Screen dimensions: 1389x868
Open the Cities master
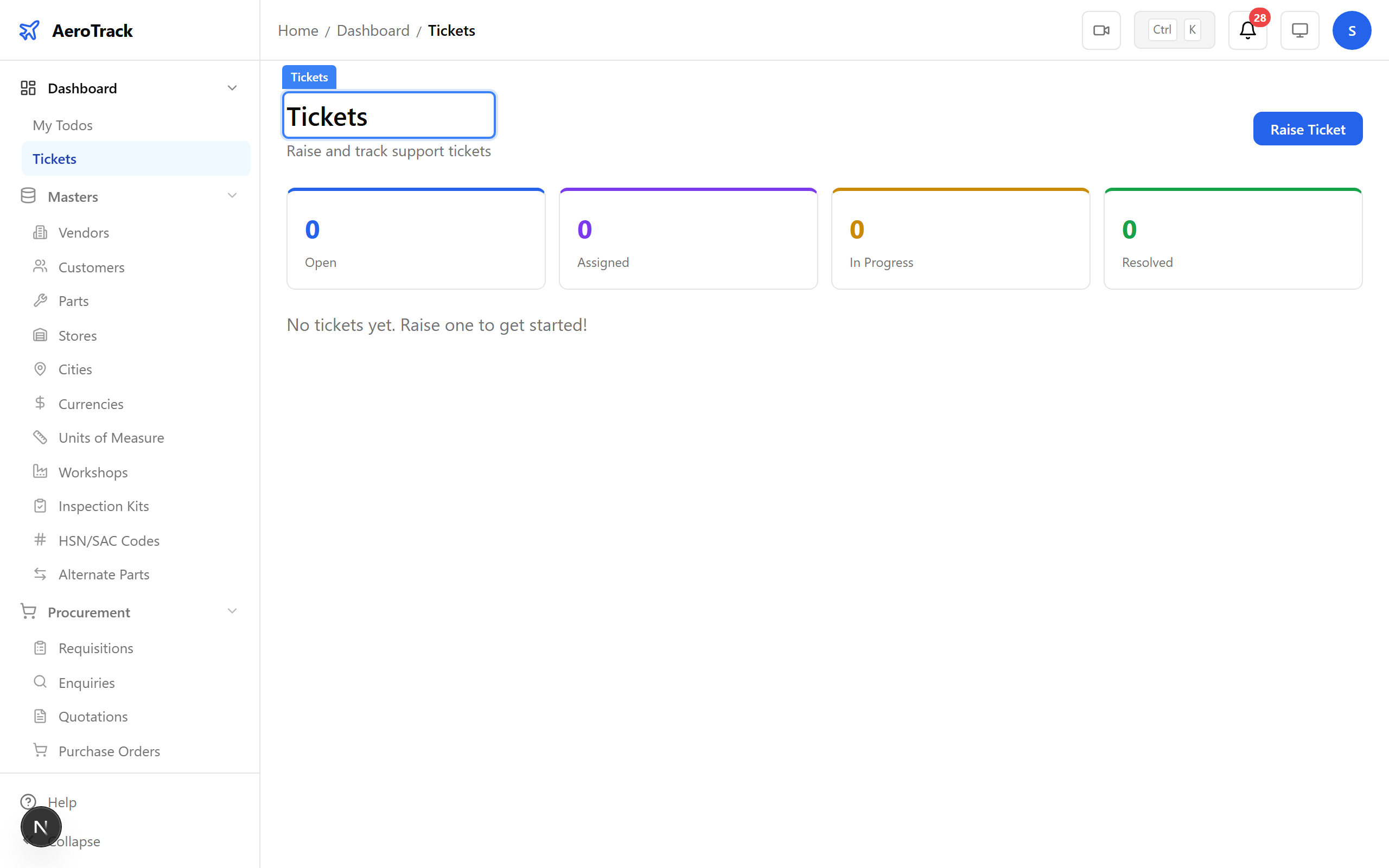pos(75,368)
